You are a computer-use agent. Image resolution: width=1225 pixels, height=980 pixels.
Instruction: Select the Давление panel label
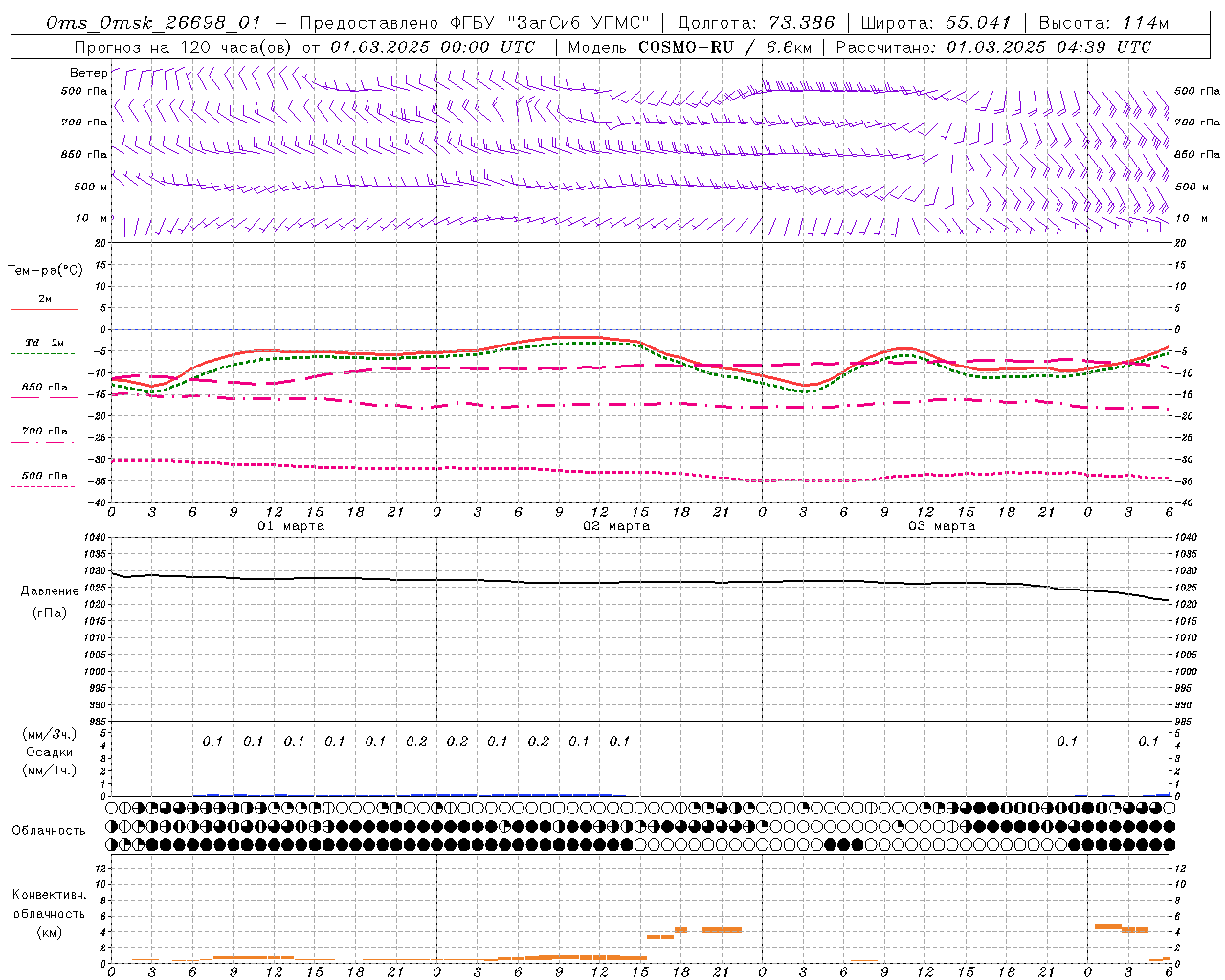point(50,590)
